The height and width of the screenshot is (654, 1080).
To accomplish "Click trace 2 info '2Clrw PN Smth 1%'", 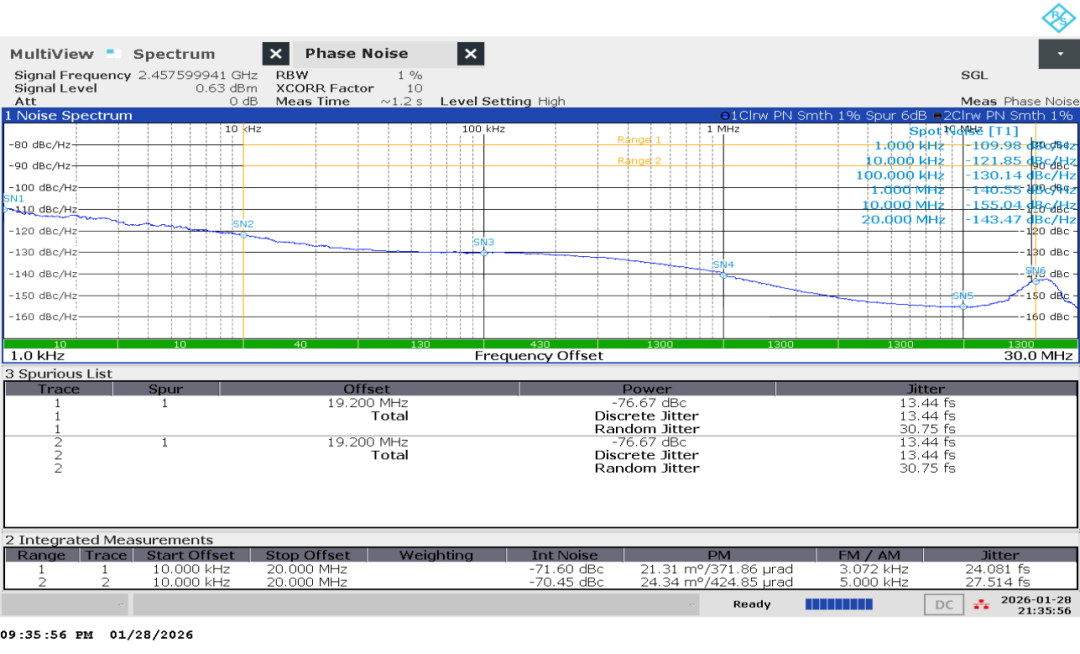I will pyautogui.click(x=1004, y=115).
